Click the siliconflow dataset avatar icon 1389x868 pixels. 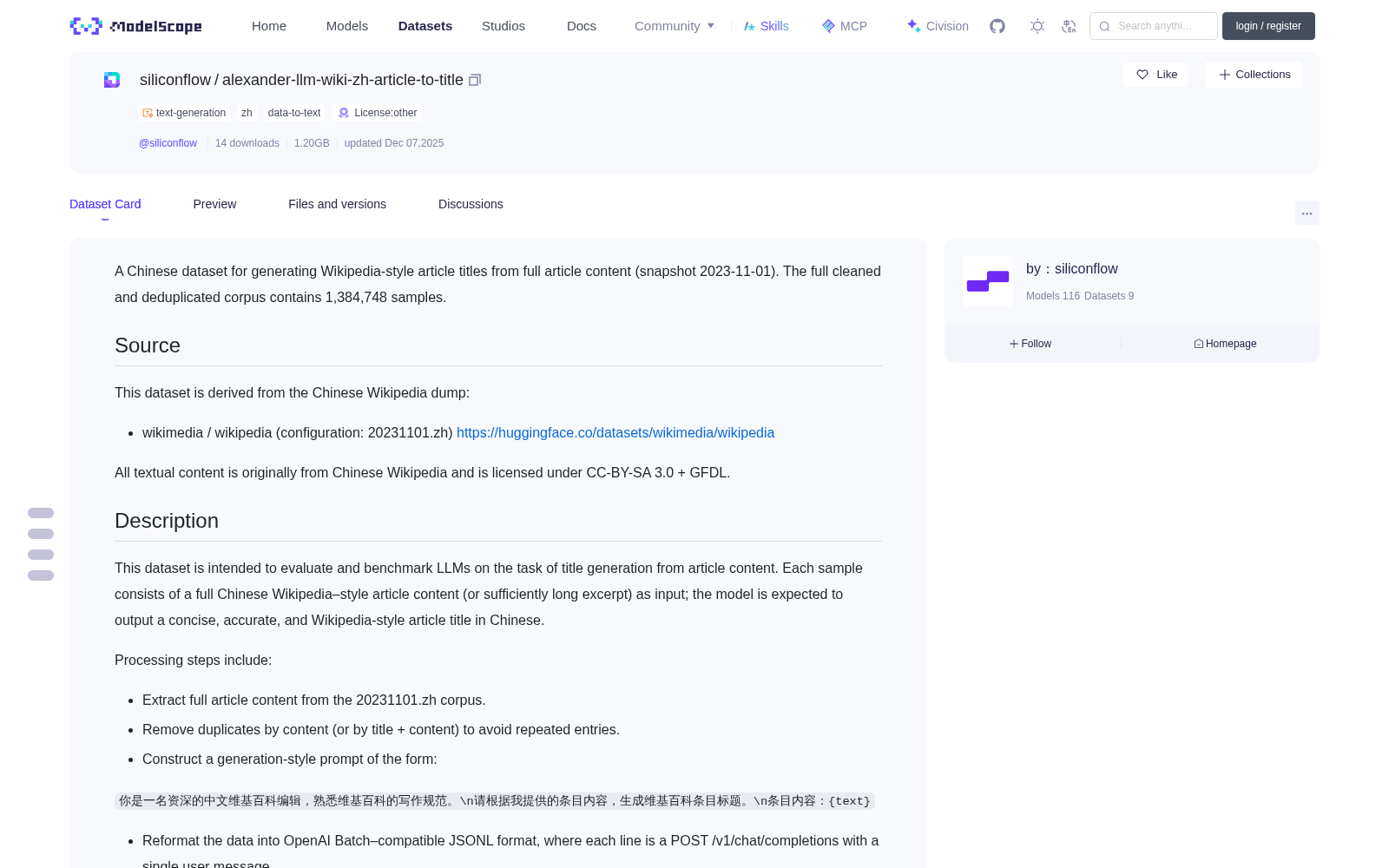point(112,80)
